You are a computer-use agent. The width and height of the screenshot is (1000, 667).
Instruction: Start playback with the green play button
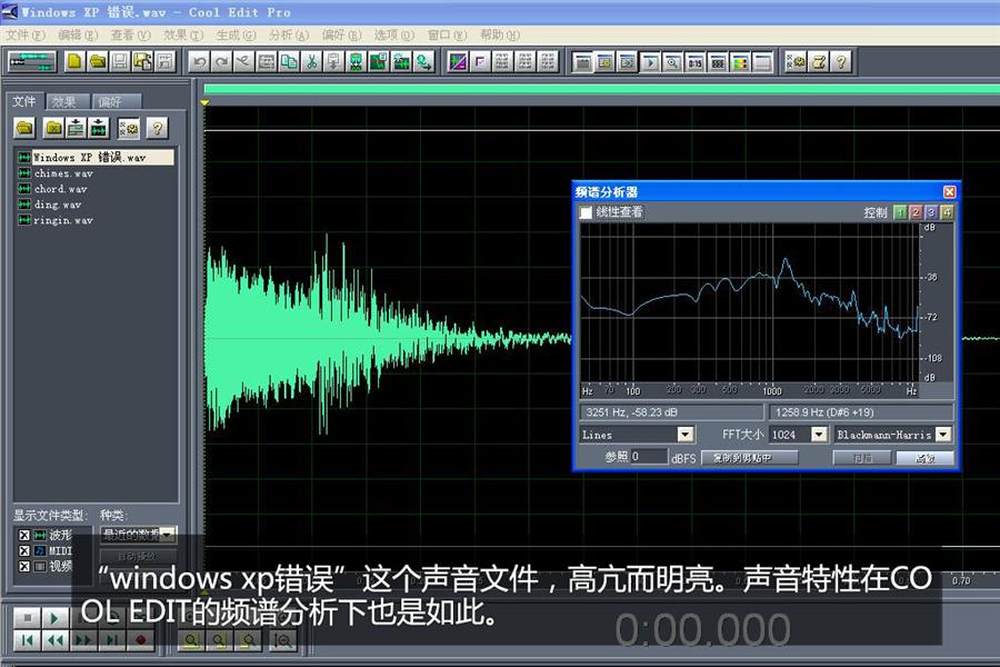[54, 617]
